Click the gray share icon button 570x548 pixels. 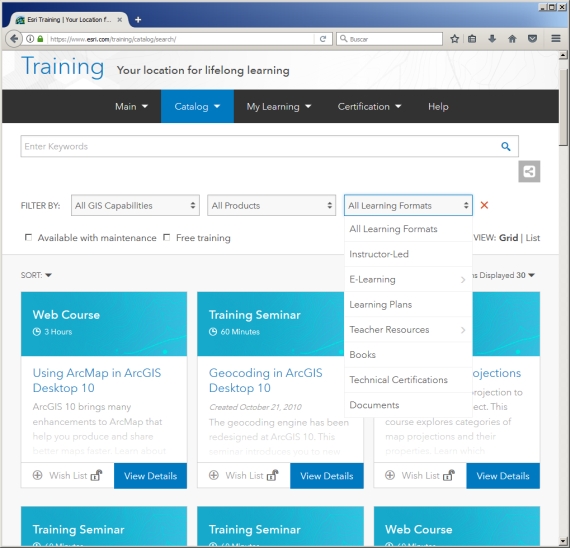pos(529,171)
